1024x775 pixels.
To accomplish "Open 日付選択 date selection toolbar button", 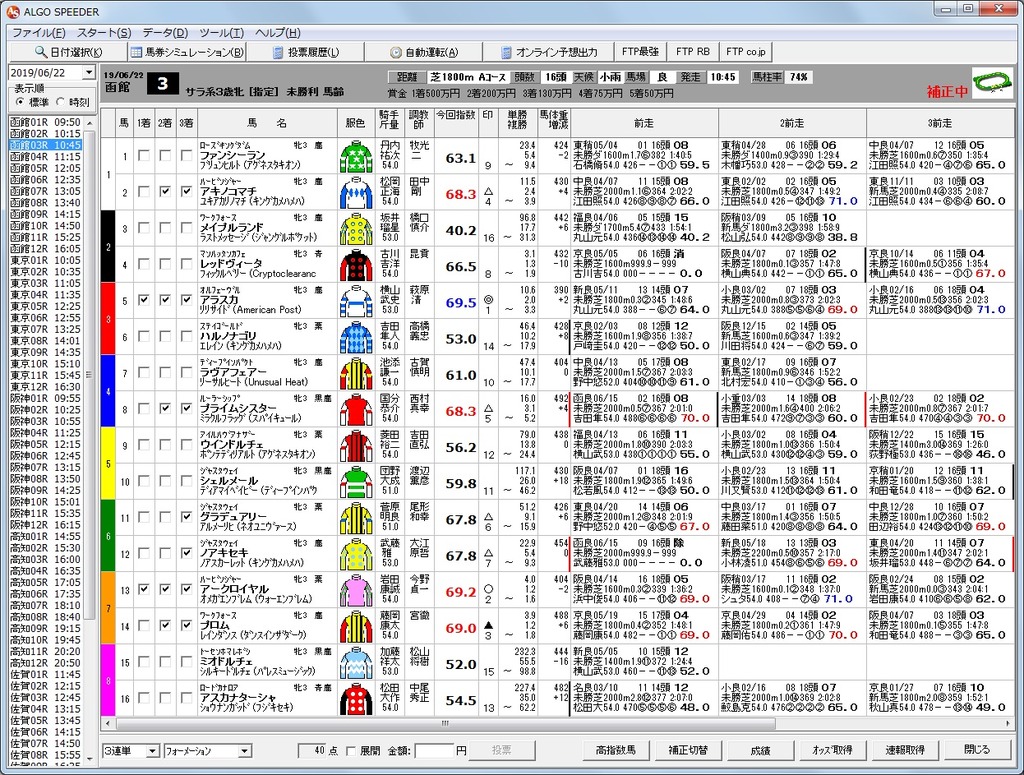I will [68, 52].
